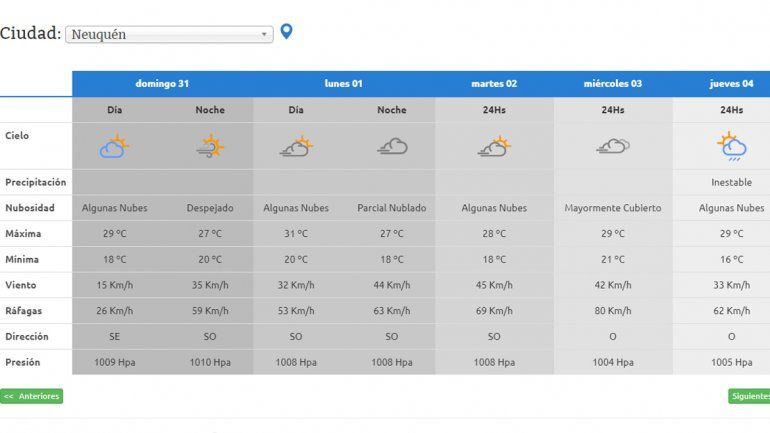Viewport: 770px width, 433px height.
Task: Click Monday daytime weather icon
Action: [296, 148]
